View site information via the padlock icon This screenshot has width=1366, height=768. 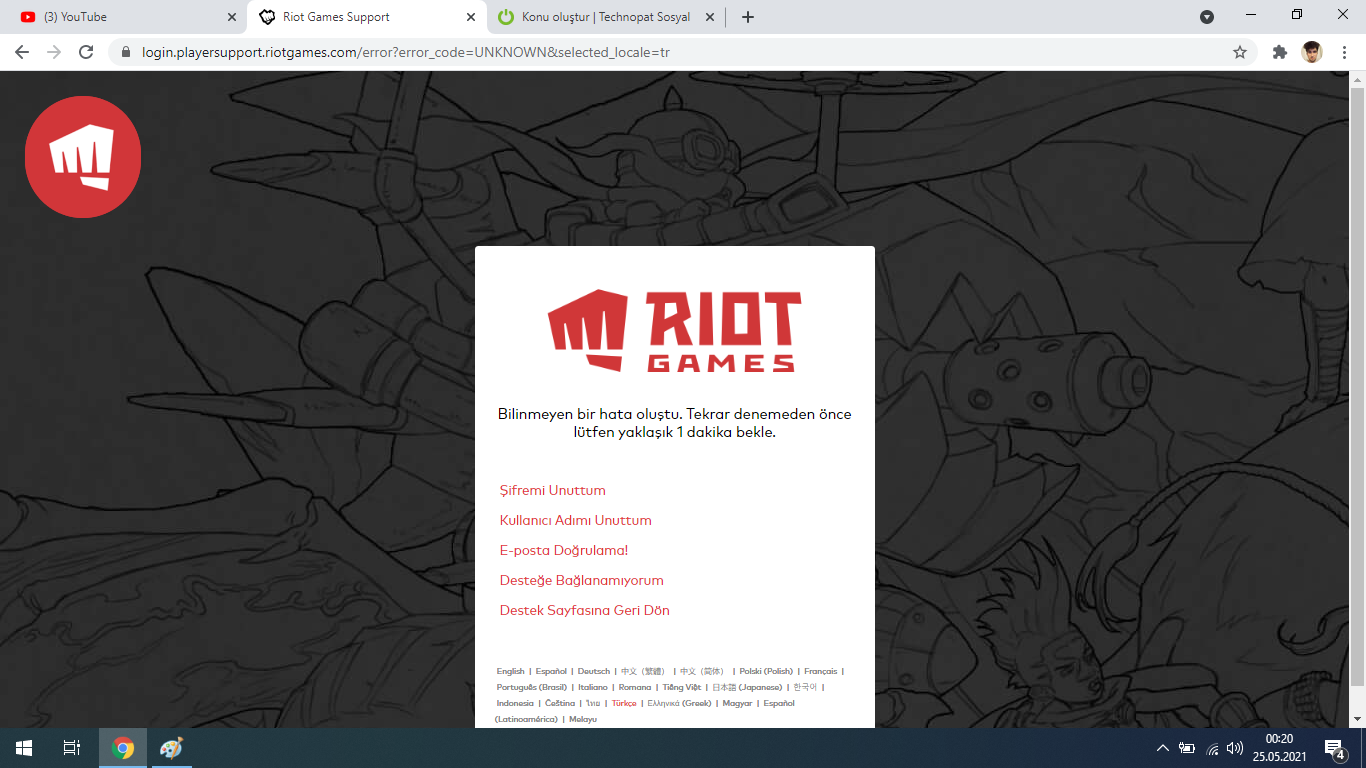pos(126,52)
